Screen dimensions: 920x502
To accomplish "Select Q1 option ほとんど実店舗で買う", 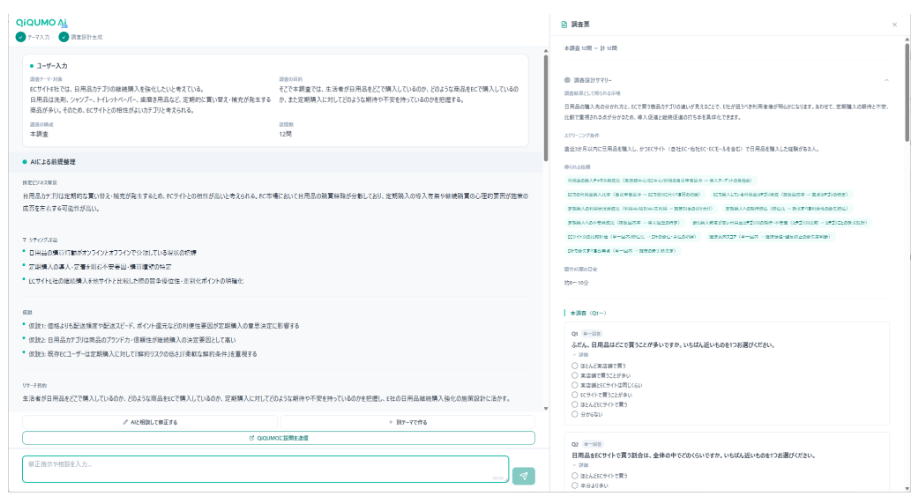I will [x=574, y=366].
